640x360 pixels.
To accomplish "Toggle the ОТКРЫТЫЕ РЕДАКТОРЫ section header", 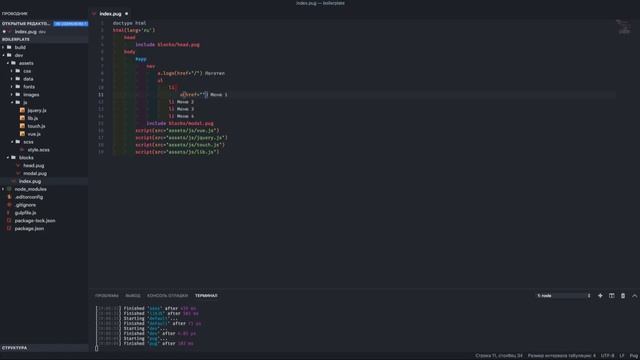I will 26,24.
